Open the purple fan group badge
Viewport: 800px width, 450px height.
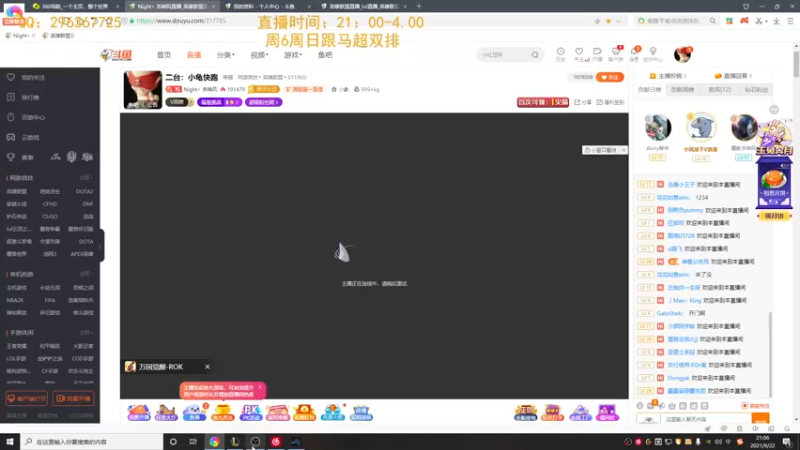coord(264,102)
